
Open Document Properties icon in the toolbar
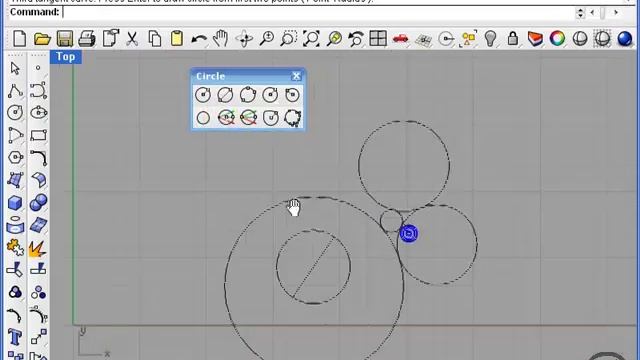tap(110, 39)
